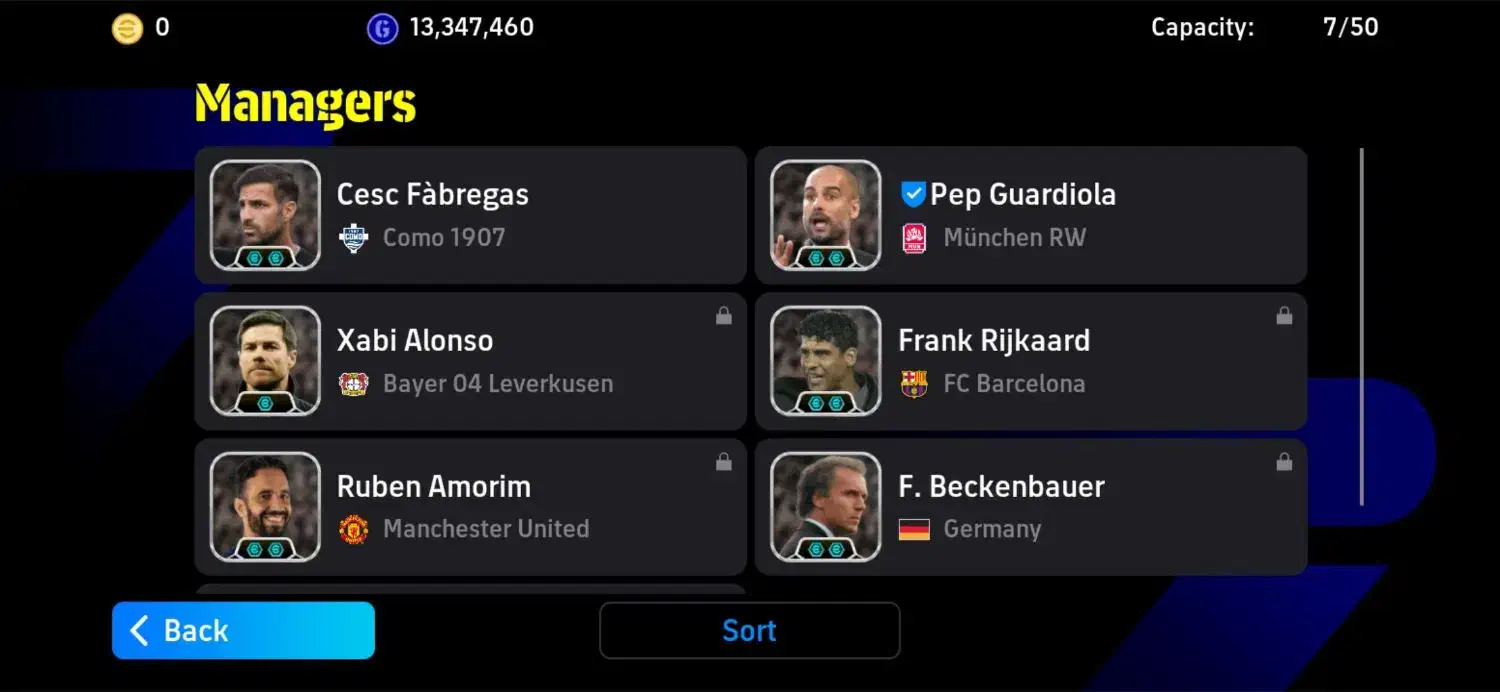Click the FC Barcelona crest icon
The image size is (1500, 692).
914,384
